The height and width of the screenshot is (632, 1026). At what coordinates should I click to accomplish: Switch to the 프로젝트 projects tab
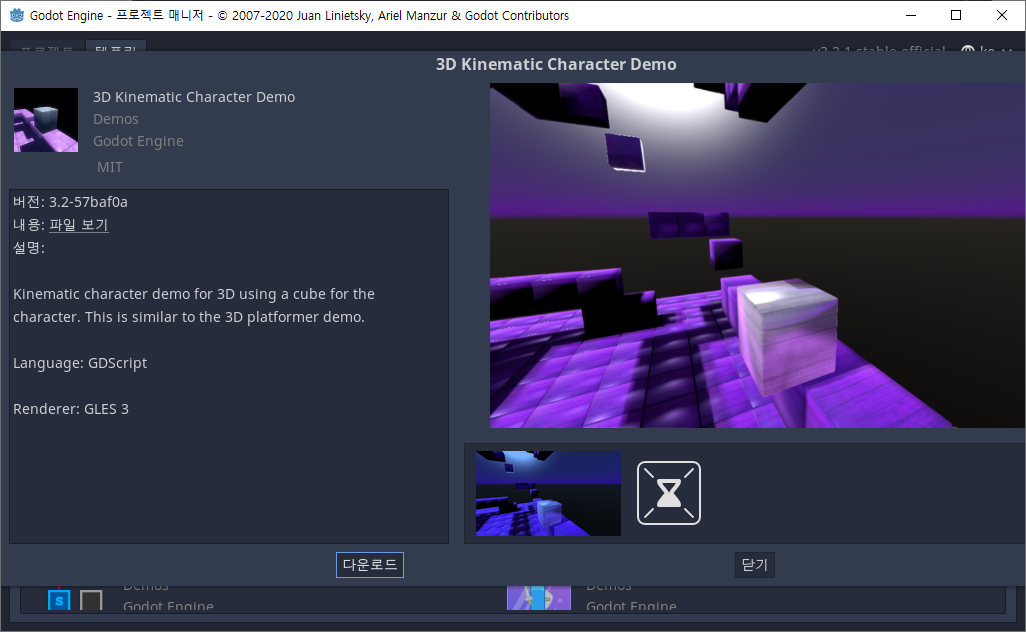[x=47, y=48]
